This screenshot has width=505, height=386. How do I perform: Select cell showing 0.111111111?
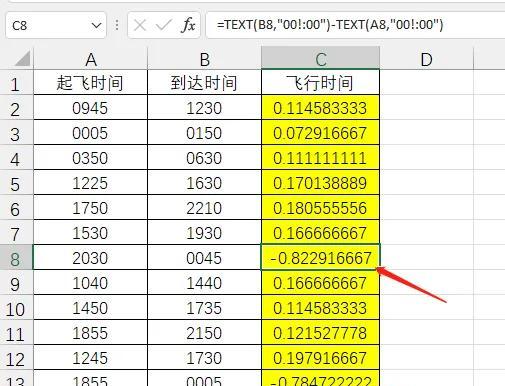(x=320, y=158)
